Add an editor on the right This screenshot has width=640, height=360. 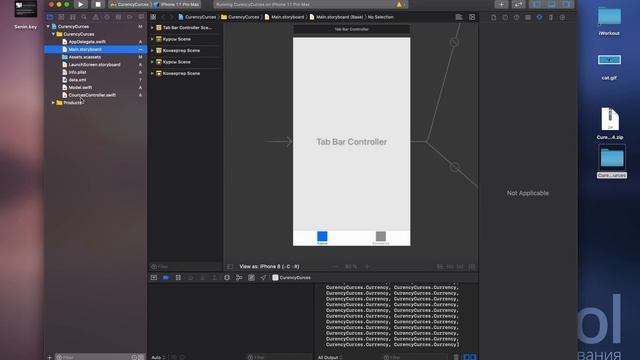pos(472,17)
